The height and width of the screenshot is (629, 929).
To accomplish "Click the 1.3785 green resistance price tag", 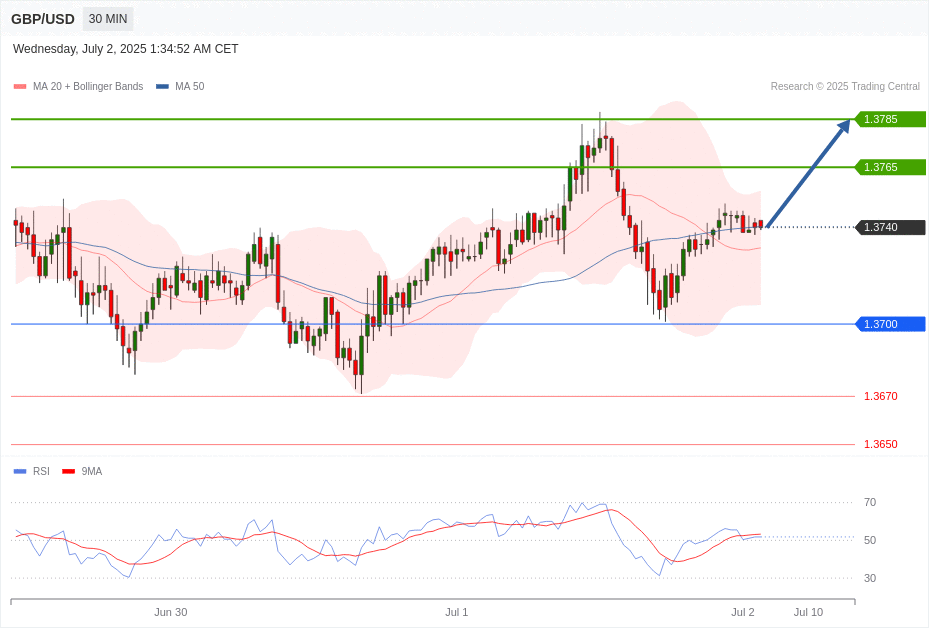I will point(890,119).
